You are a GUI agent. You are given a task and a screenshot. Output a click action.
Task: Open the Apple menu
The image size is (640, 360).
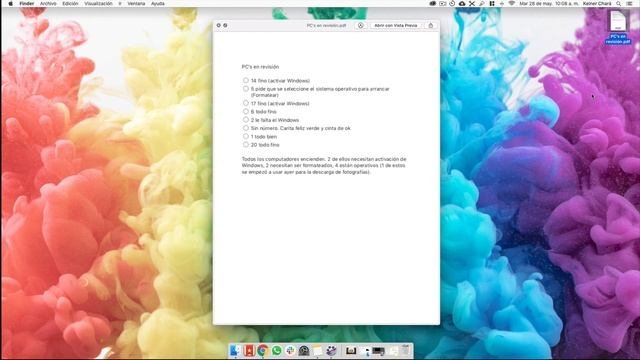tap(11, 4)
